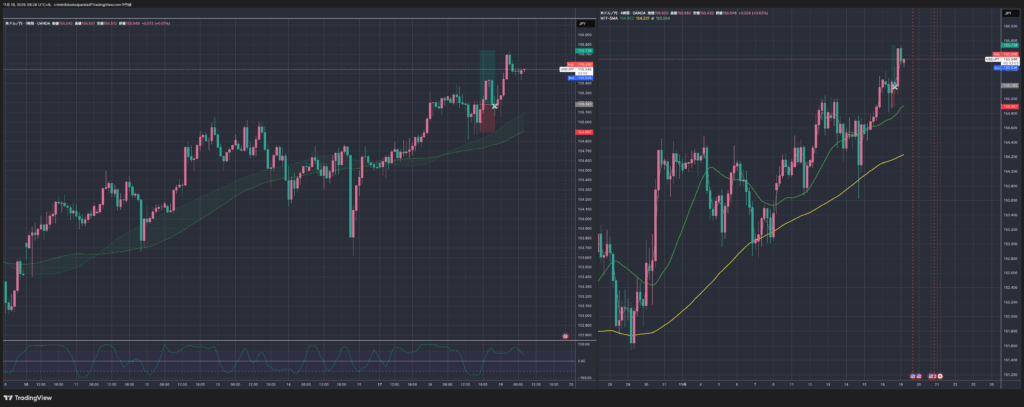Click the green take-profit price label on left axis
The image size is (1024, 407).
(582, 50)
